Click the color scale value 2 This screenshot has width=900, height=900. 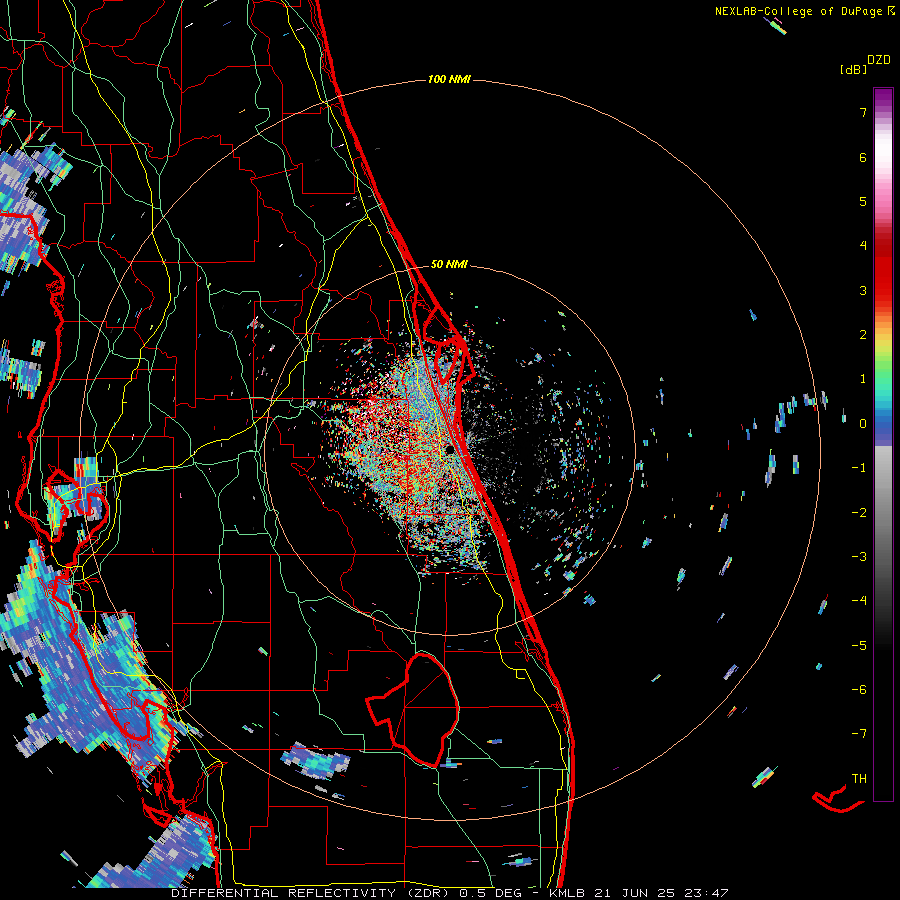[863, 335]
